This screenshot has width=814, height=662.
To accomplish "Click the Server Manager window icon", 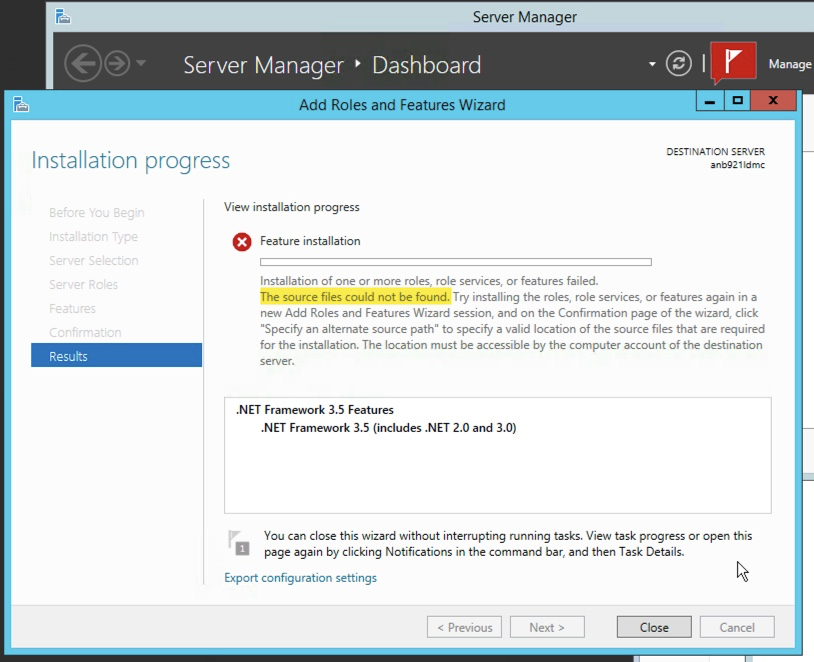I will point(62,16).
